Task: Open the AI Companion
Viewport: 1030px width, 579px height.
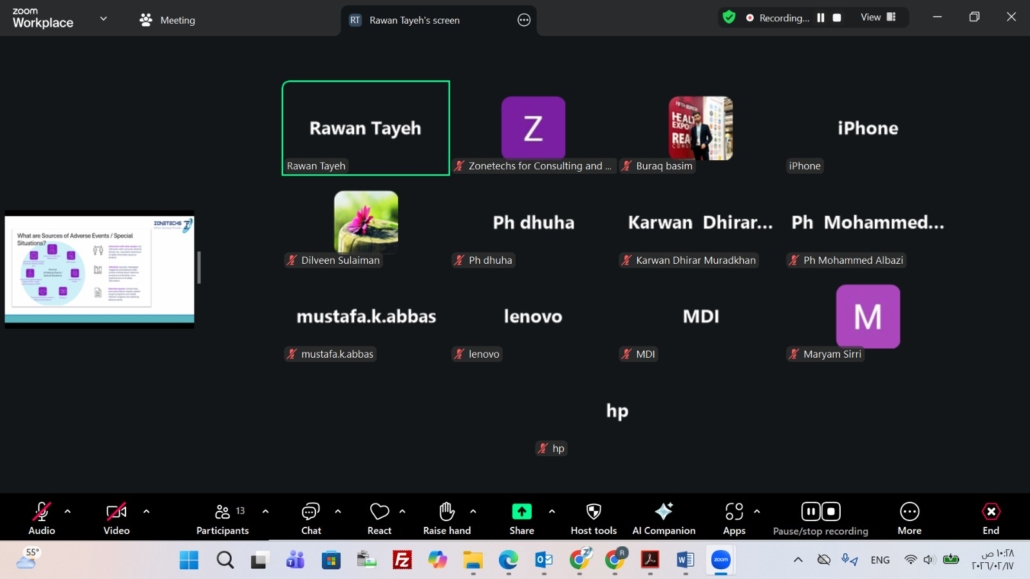Action: click(x=663, y=518)
